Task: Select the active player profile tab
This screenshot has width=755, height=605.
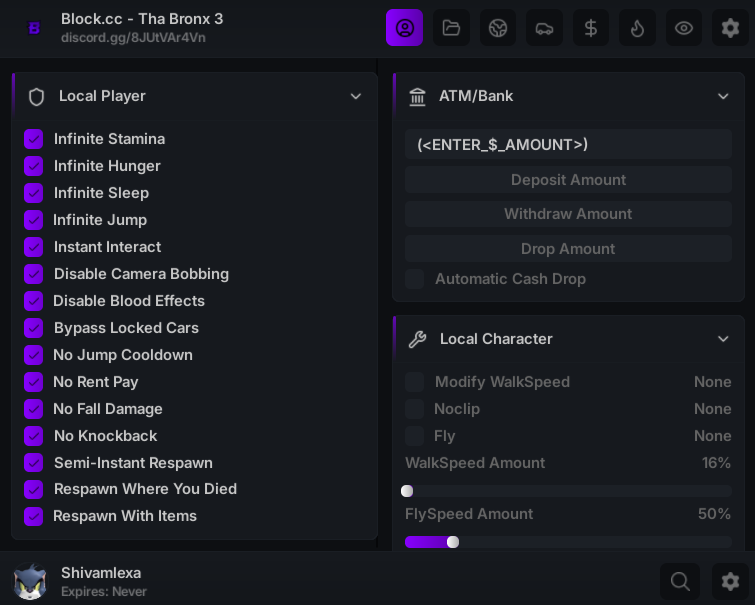Action: (405, 28)
